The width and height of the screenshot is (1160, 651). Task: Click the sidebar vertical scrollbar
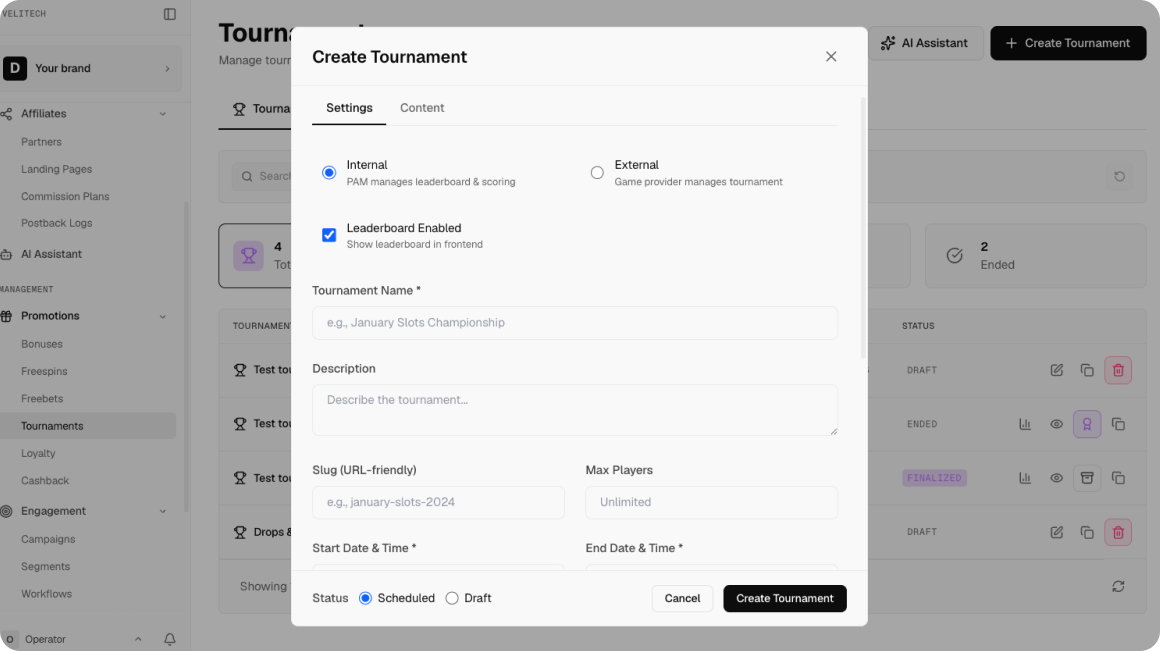(186, 357)
